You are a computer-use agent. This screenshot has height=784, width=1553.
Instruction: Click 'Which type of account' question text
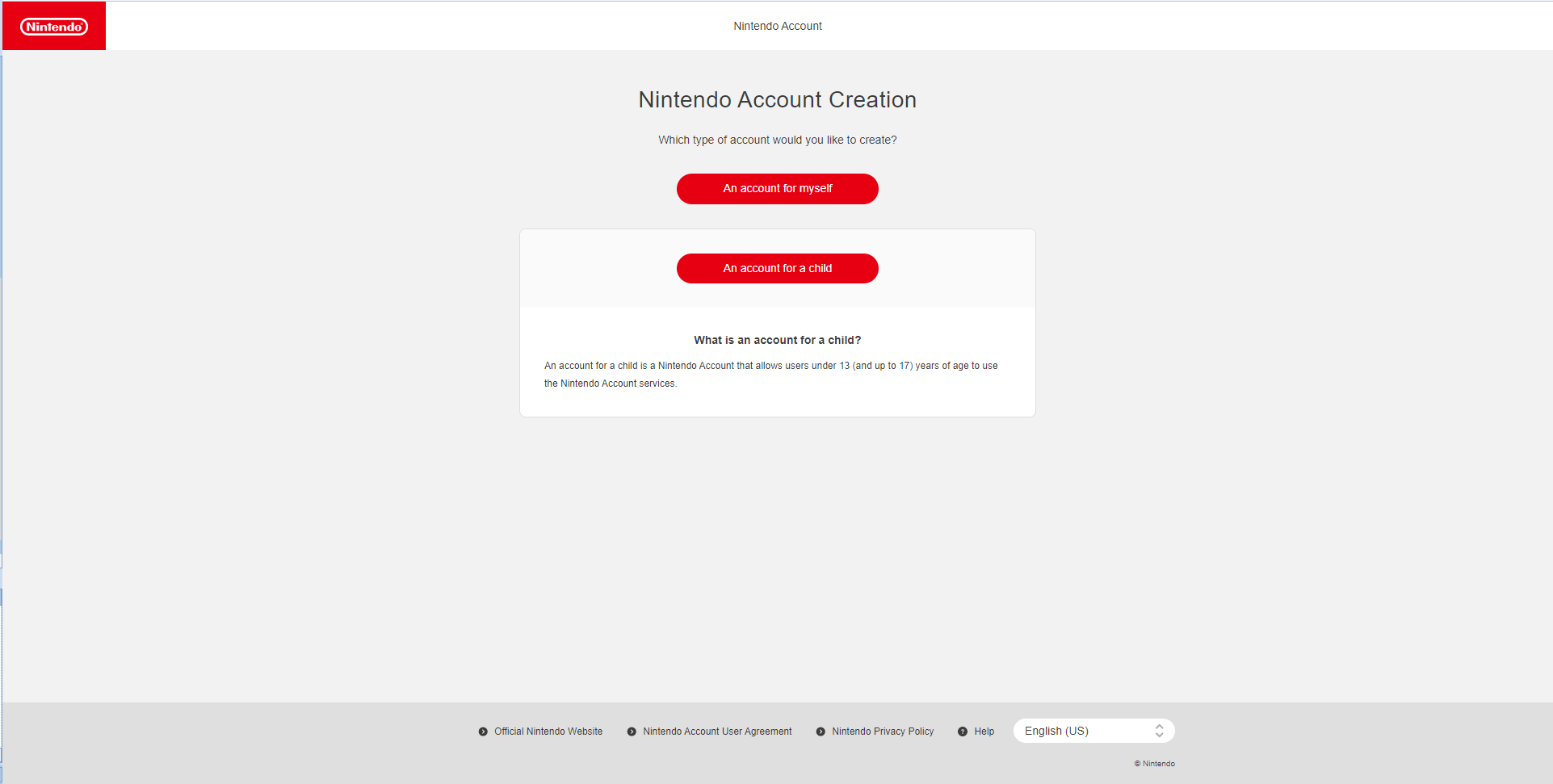tap(777, 140)
